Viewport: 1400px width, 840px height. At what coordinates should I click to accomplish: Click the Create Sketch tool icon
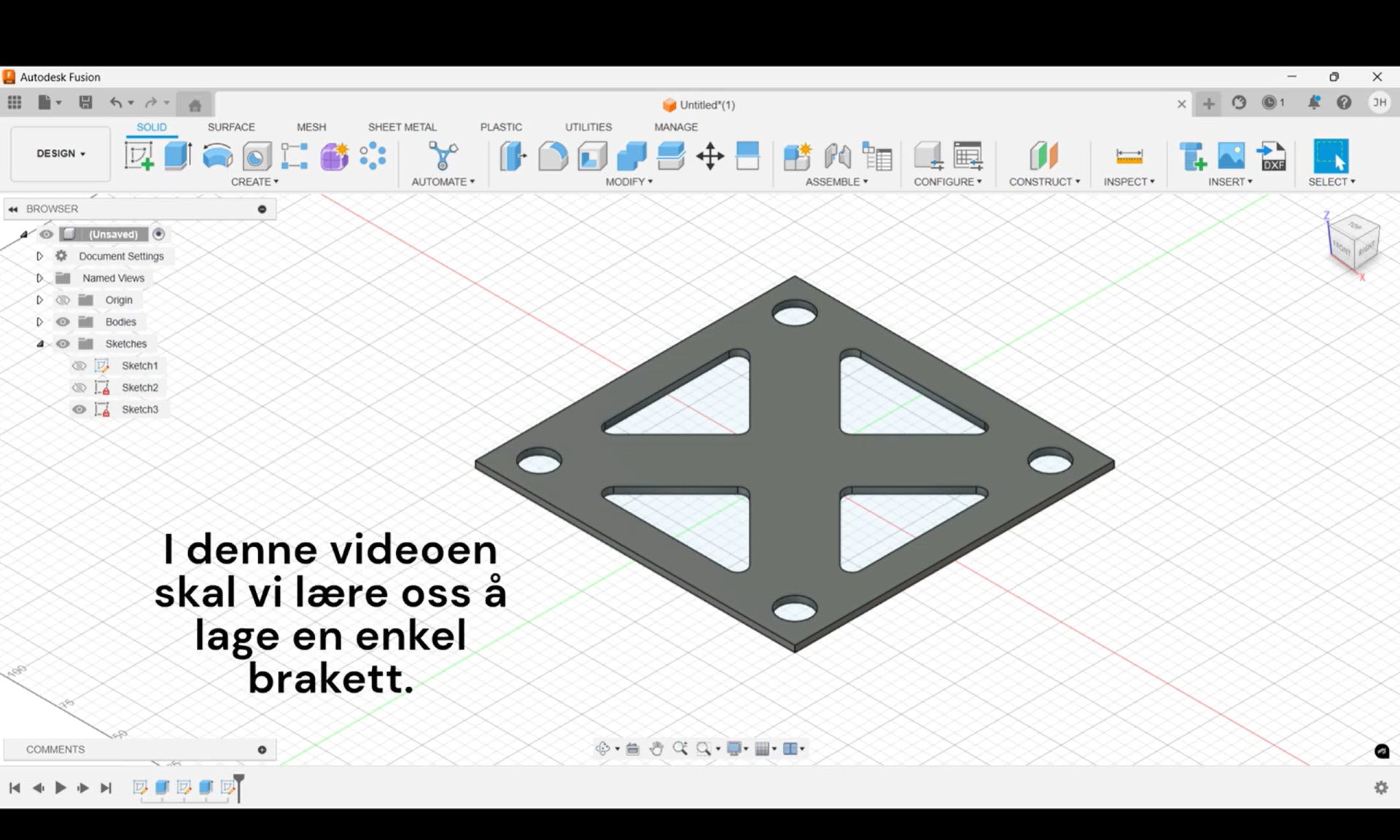(x=139, y=156)
